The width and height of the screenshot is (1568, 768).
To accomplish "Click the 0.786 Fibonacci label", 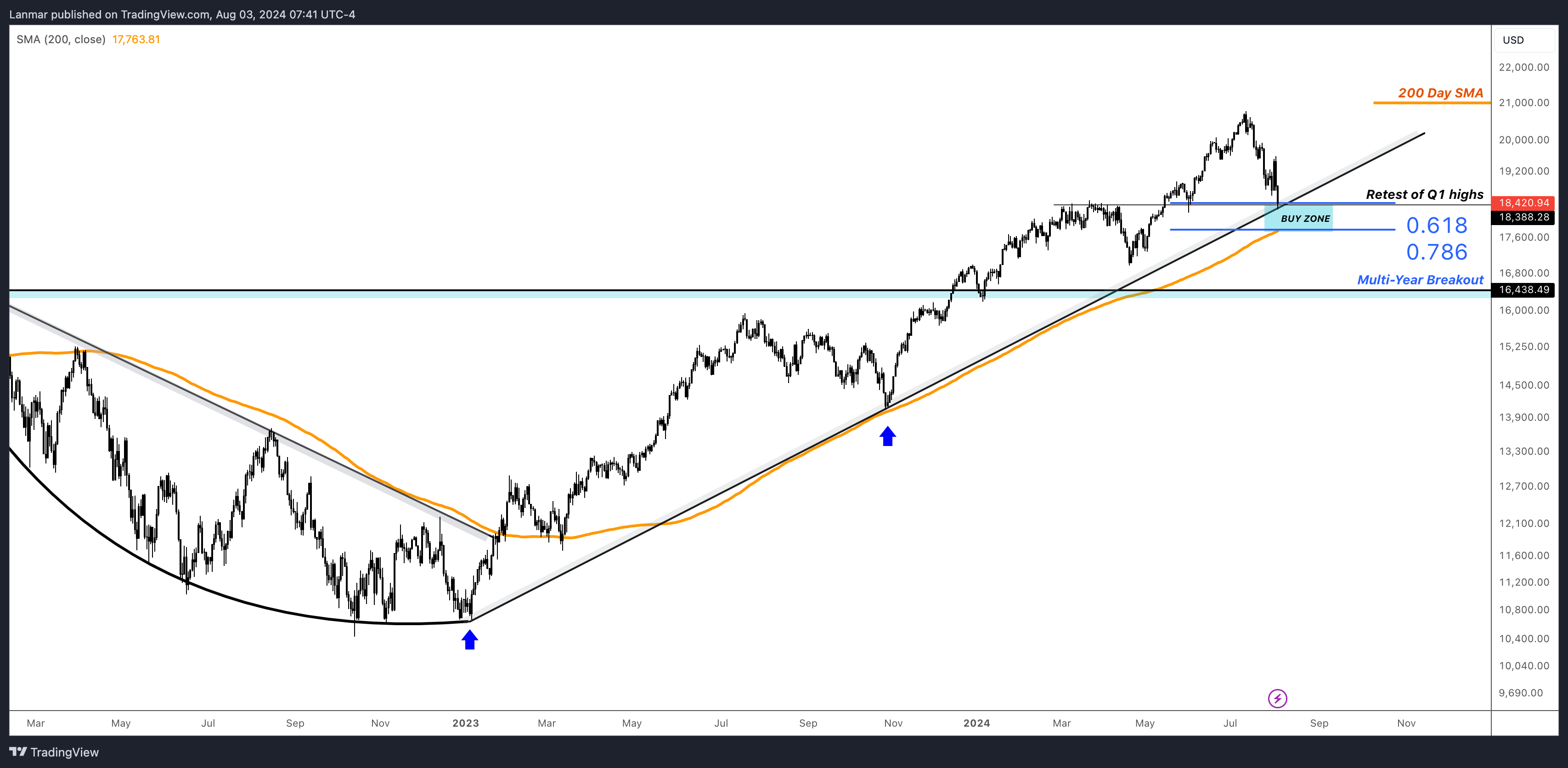I will (1437, 252).
